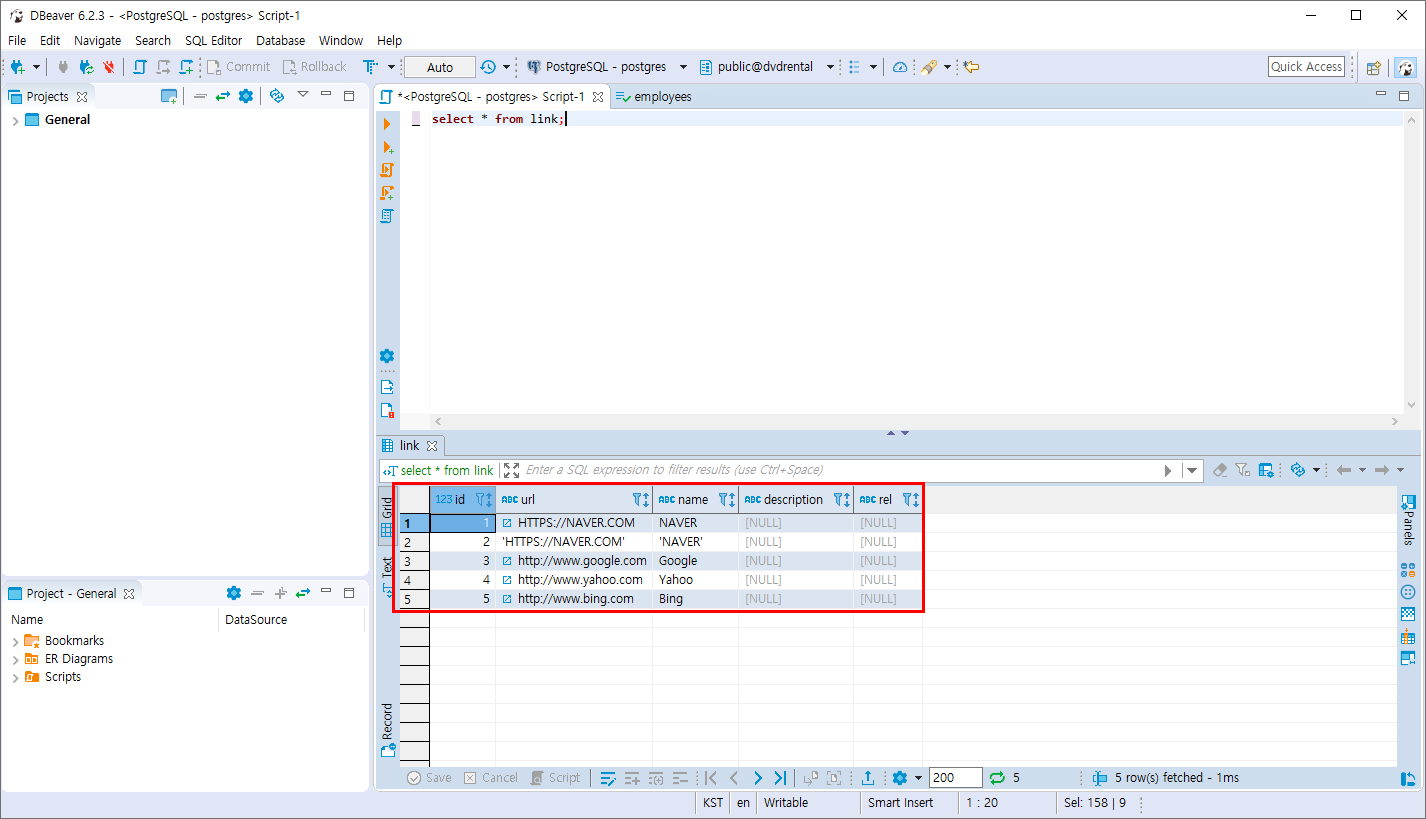Click the red Disconnect icon

[109, 67]
